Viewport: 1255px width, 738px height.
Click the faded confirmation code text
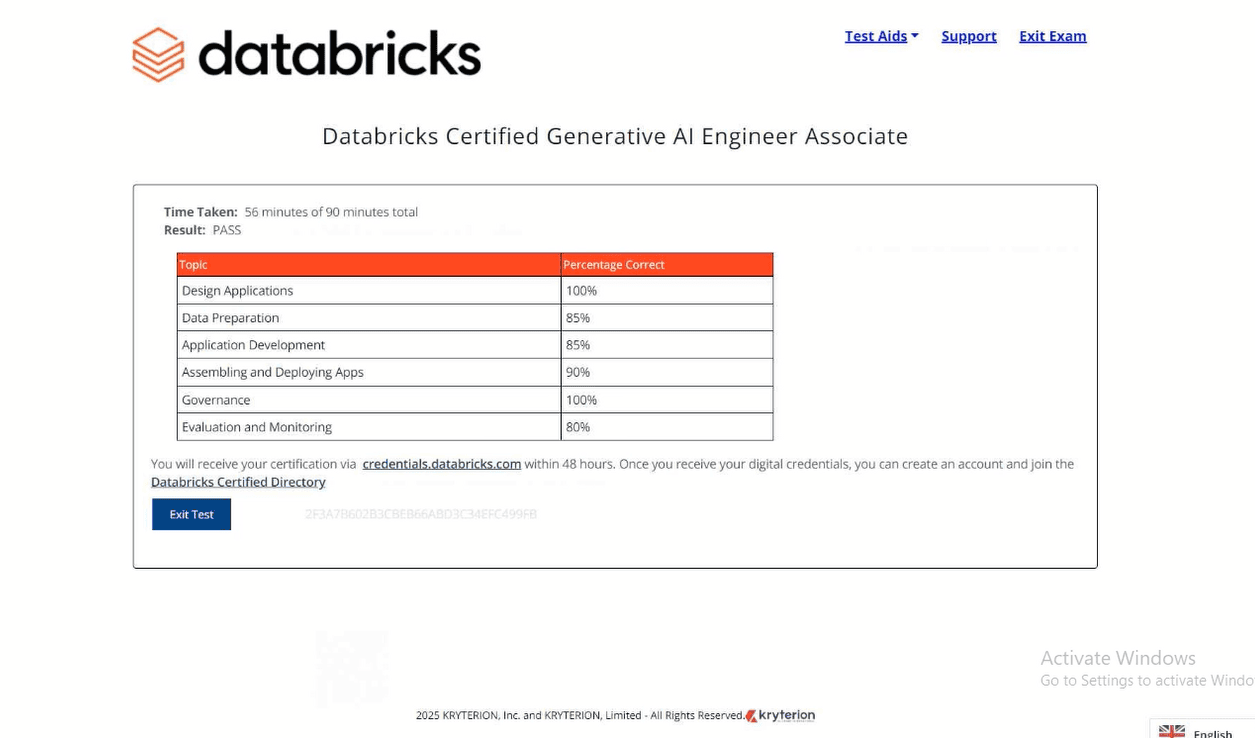click(420, 514)
